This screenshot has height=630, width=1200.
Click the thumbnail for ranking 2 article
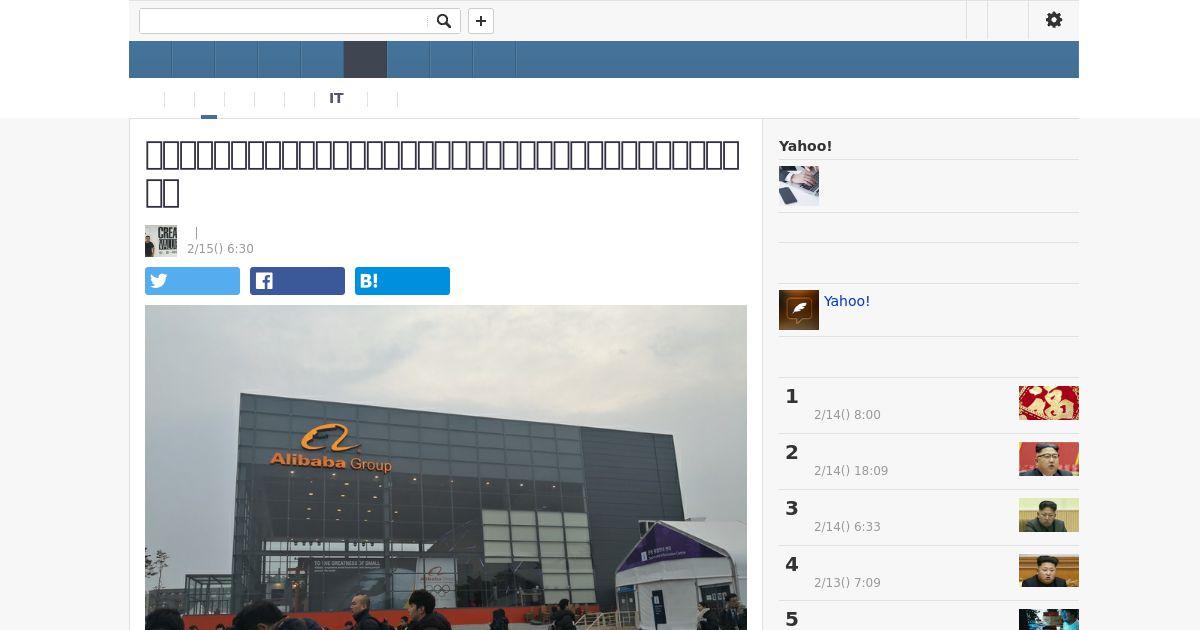[1049, 459]
